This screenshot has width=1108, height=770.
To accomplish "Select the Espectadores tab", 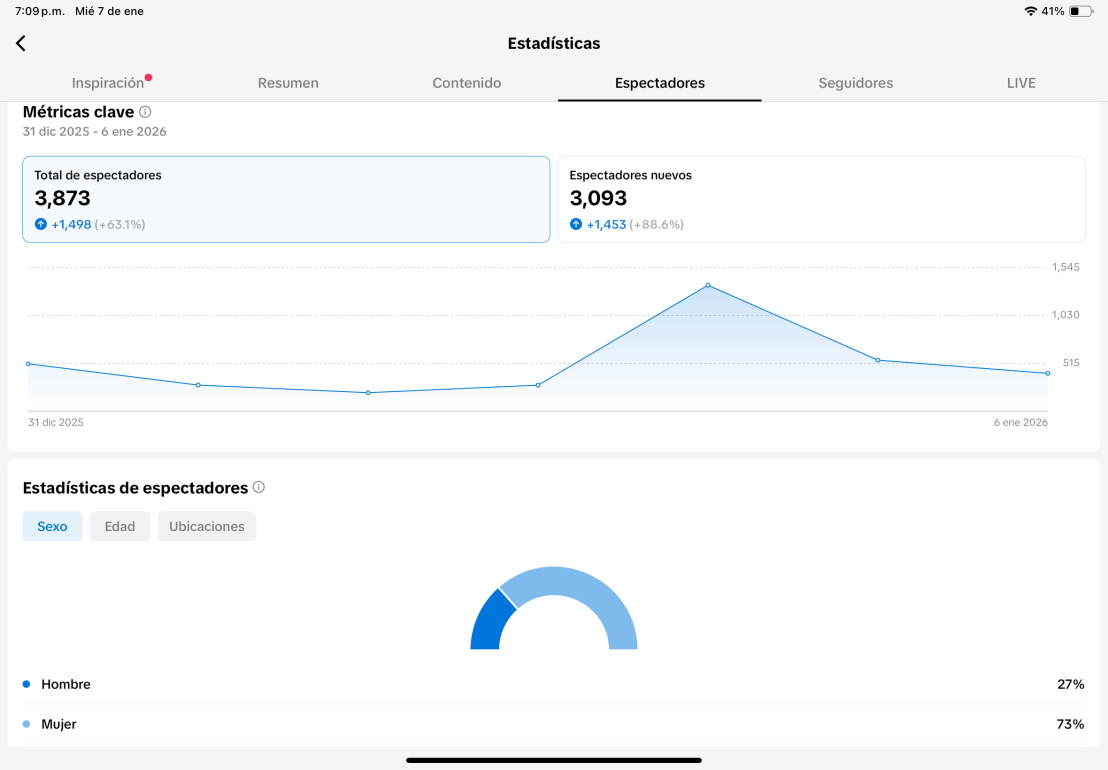I will pos(659,83).
